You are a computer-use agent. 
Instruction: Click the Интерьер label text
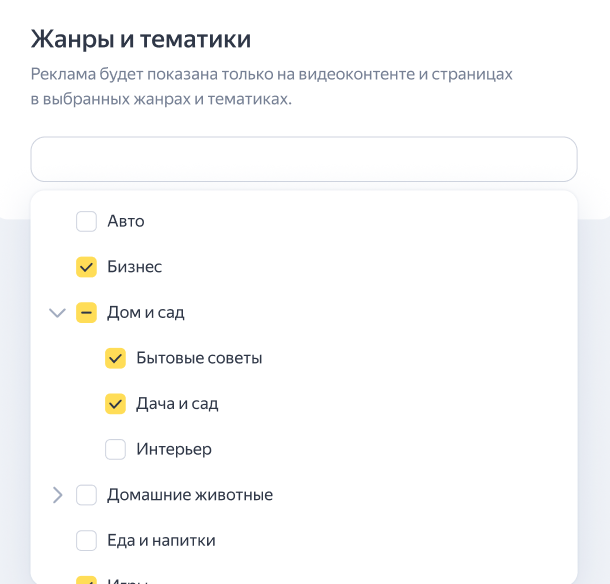[174, 449]
